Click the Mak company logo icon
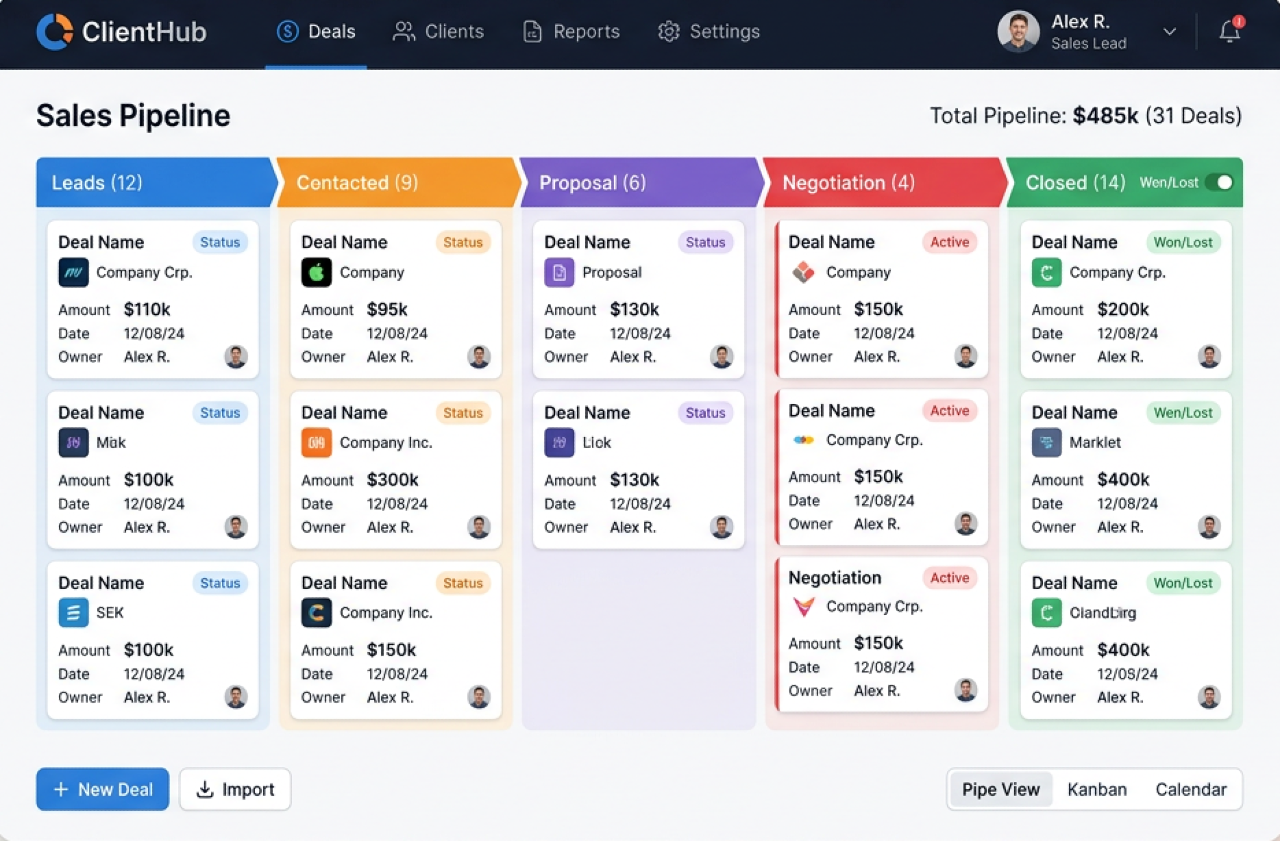 [74, 442]
